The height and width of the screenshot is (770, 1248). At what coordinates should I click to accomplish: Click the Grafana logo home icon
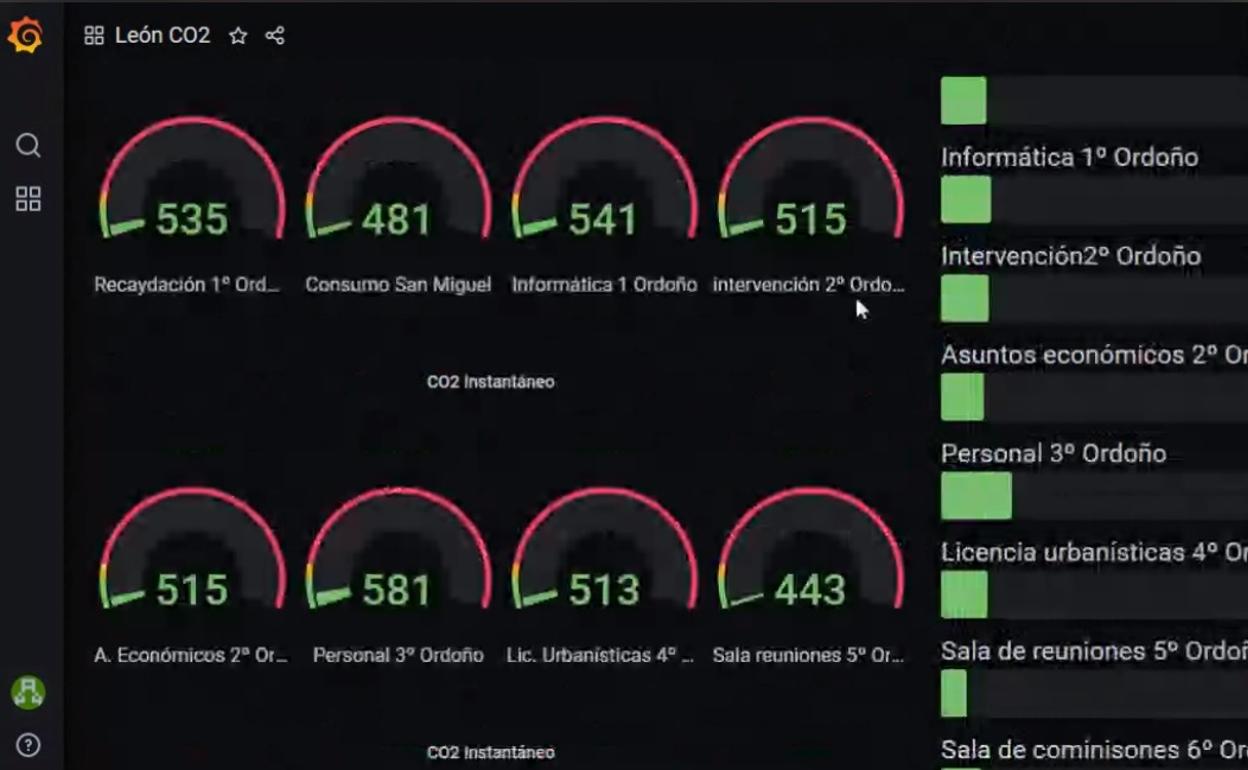[x=25, y=36]
